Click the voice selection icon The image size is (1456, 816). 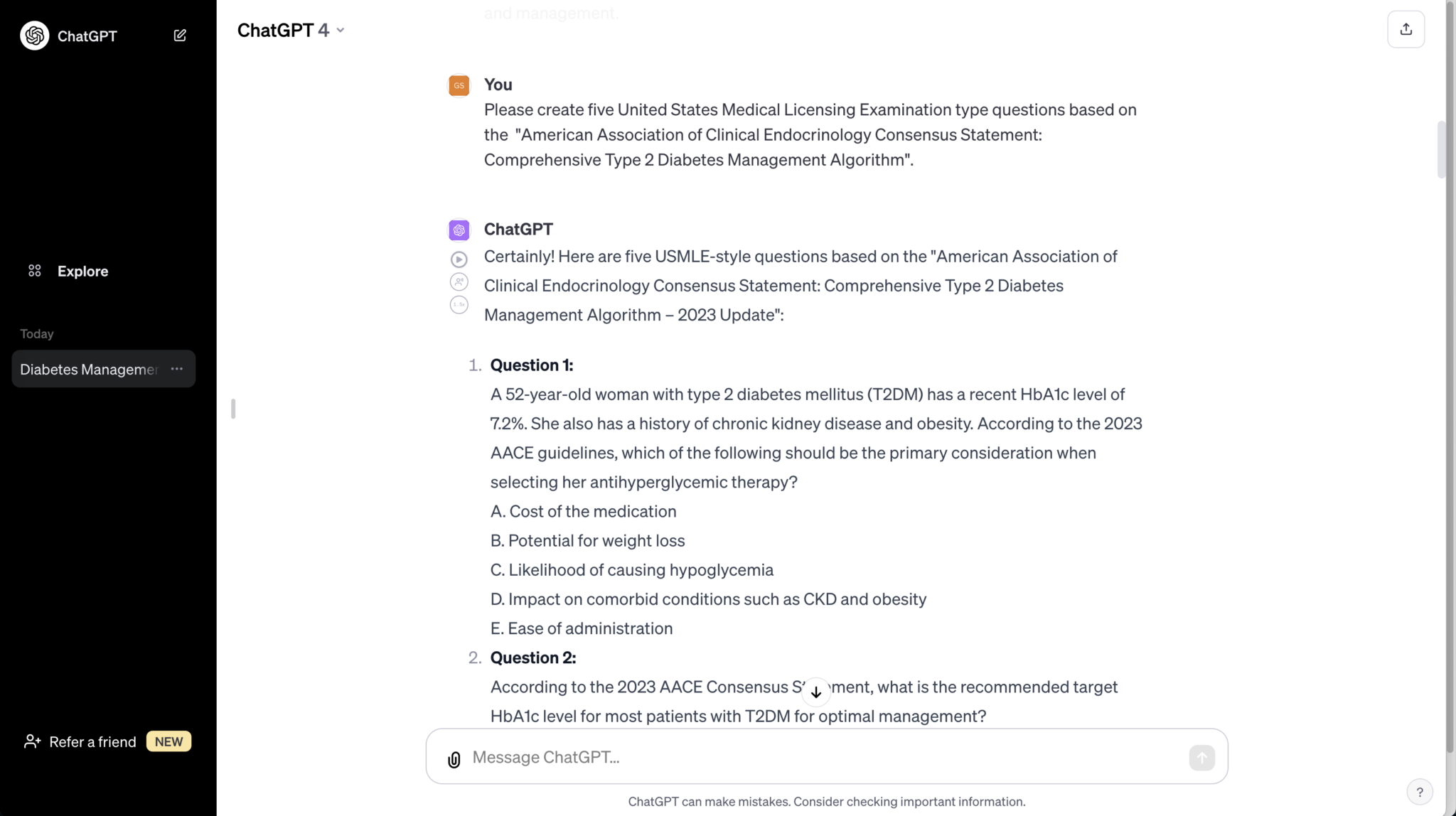(x=459, y=282)
